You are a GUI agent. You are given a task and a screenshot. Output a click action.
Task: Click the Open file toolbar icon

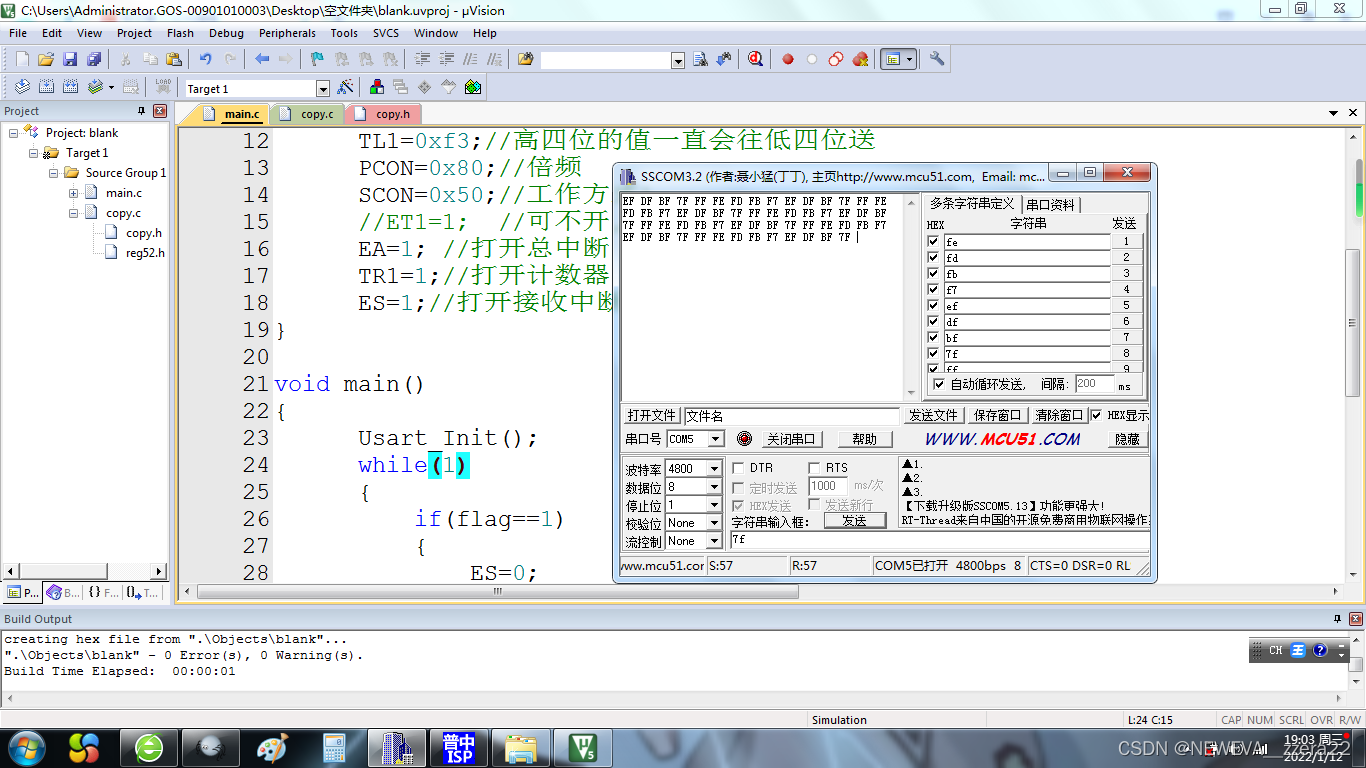(46, 59)
